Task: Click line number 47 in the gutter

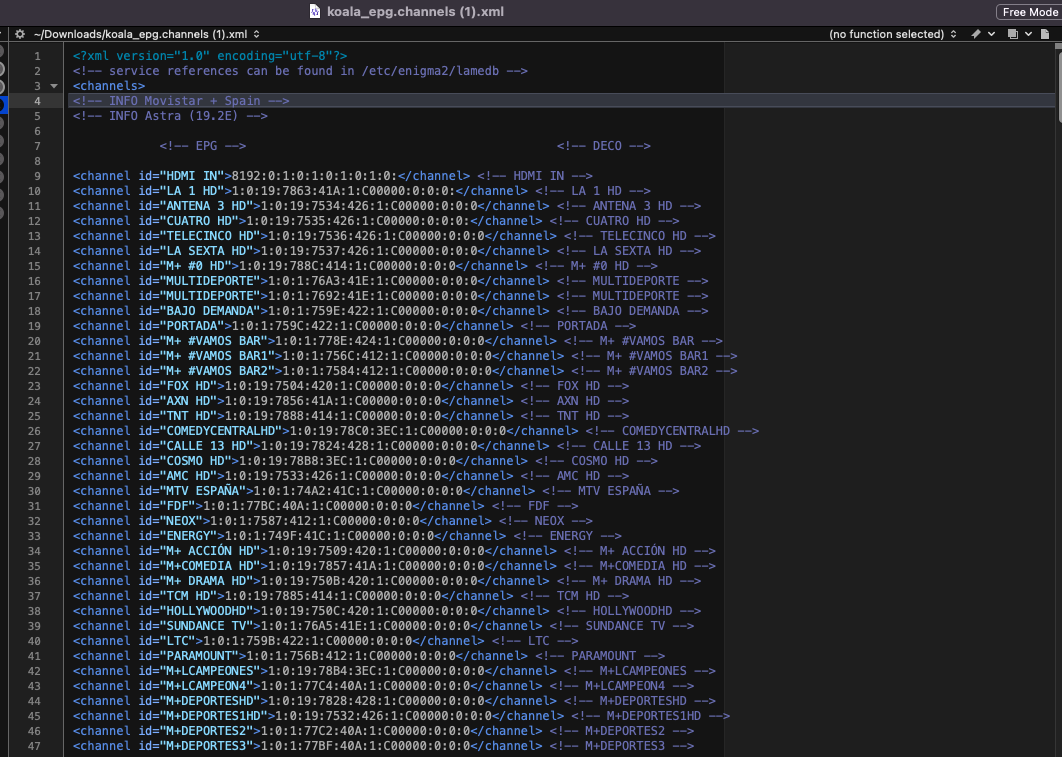Action: coord(34,746)
